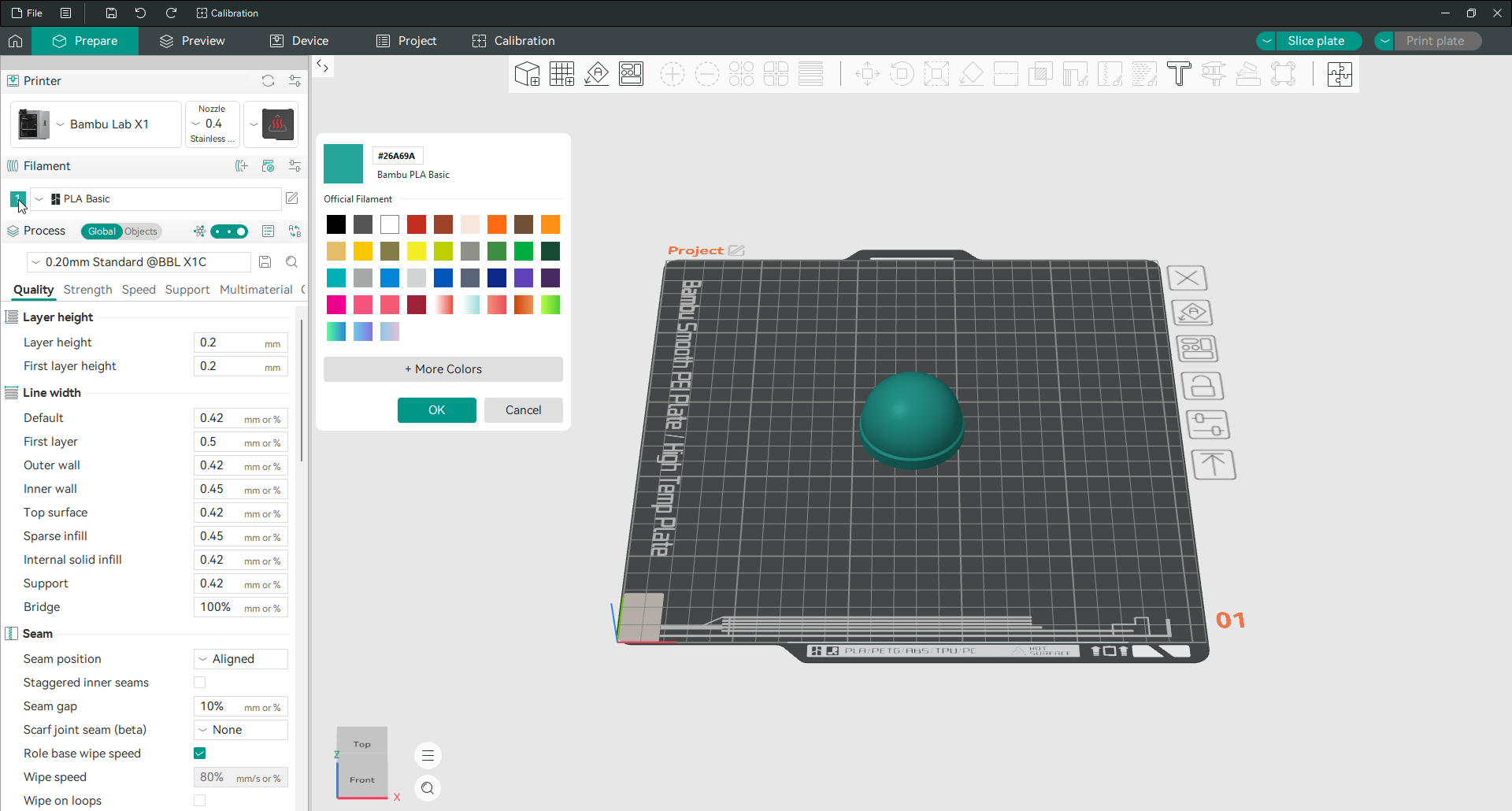Switch to the Device tab

[299, 41]
